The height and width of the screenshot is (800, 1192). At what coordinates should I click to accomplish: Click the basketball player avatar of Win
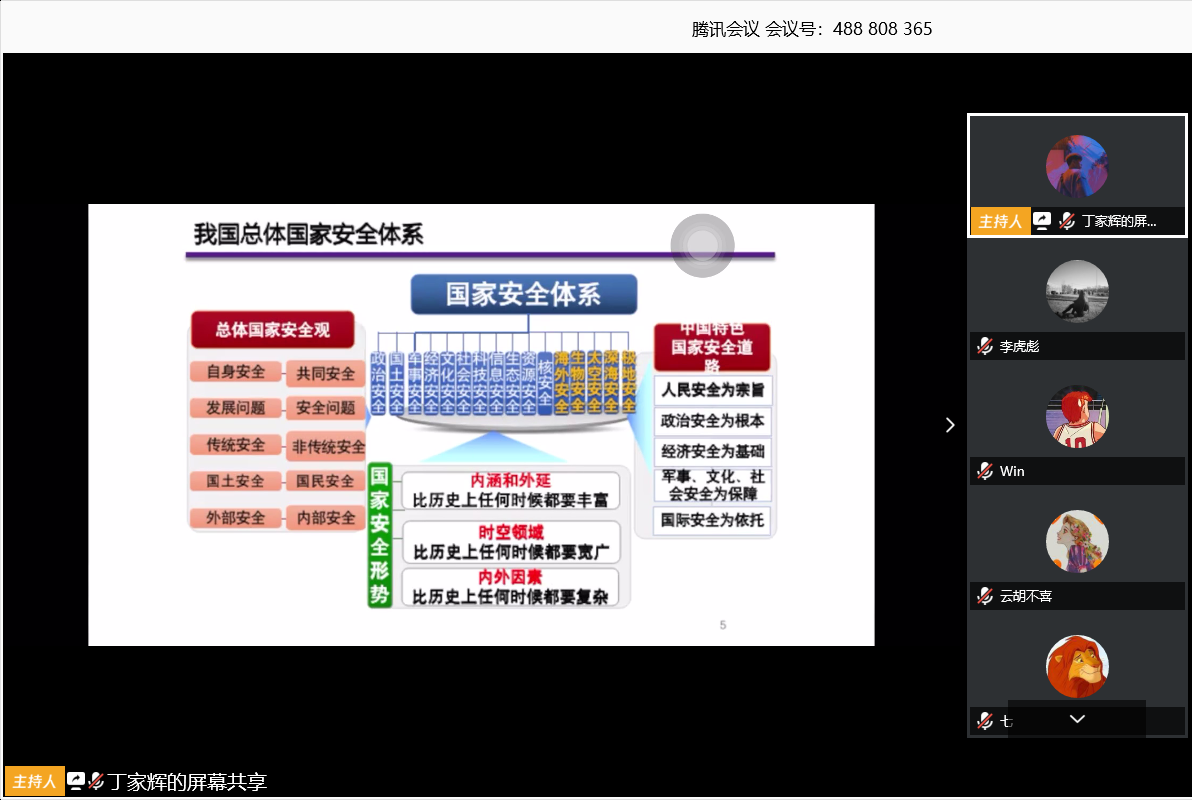[1077, 416]
